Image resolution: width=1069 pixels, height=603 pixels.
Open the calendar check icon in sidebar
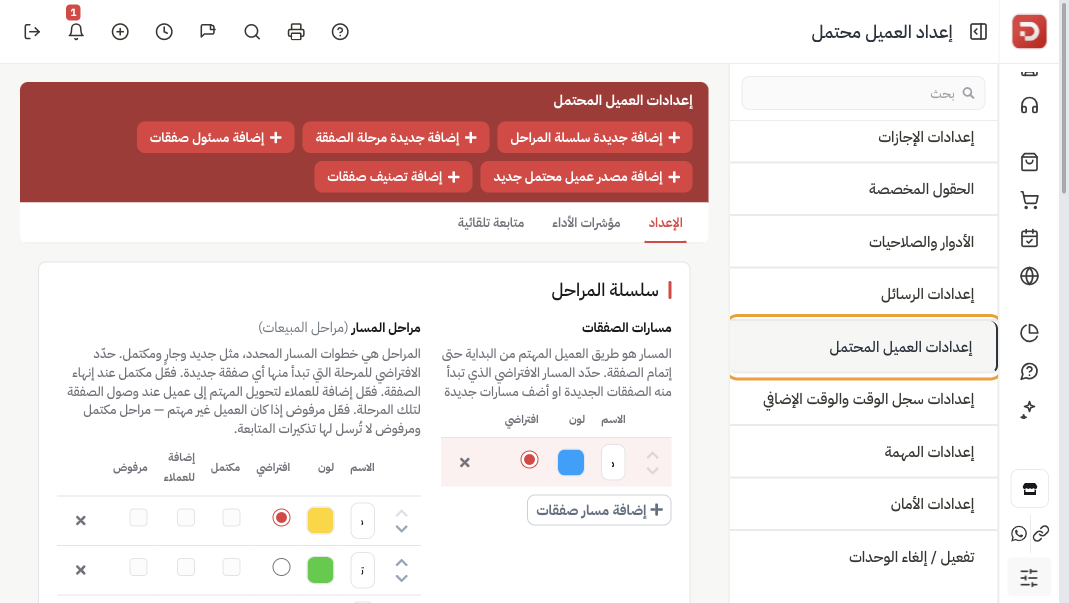click(1029, 238)
